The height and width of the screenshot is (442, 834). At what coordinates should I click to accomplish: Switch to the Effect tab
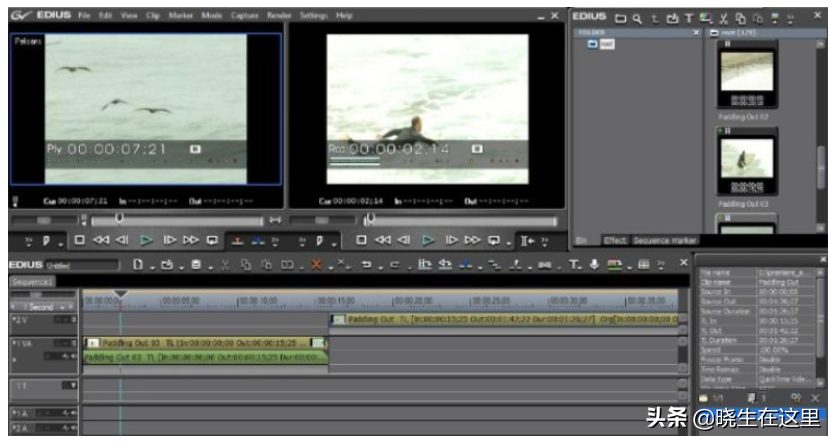coord(615,240)
